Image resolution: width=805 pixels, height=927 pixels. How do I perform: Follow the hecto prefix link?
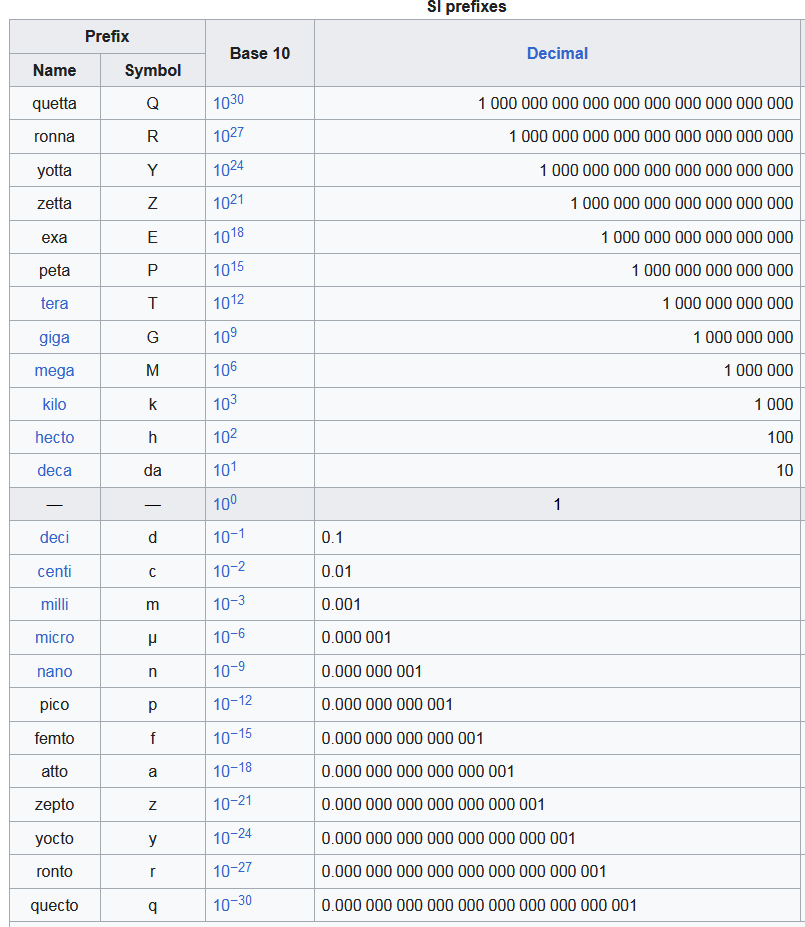[x=54, y=437]
